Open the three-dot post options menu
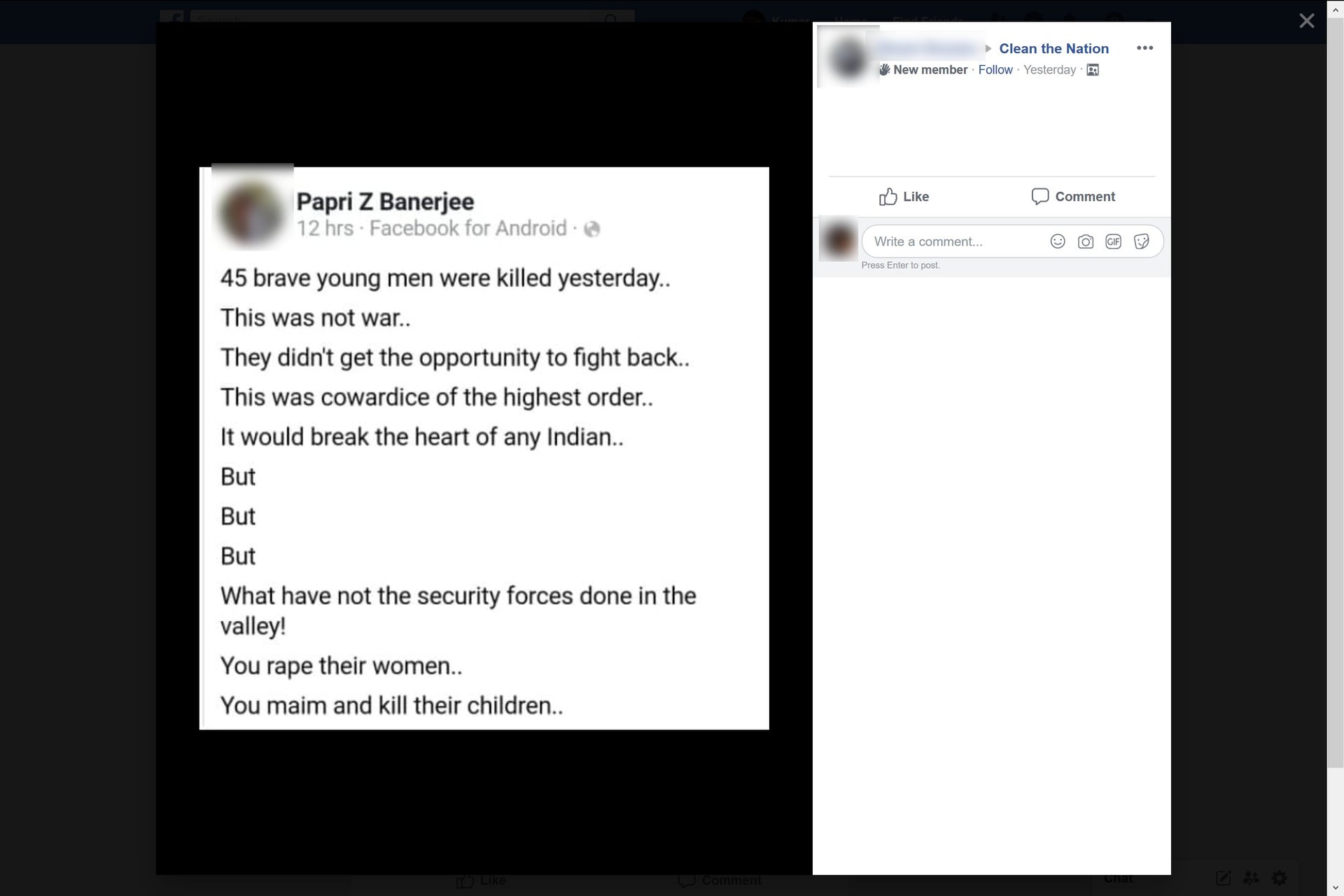This screenshot has height=896, width=1344. pos(1144,48)
